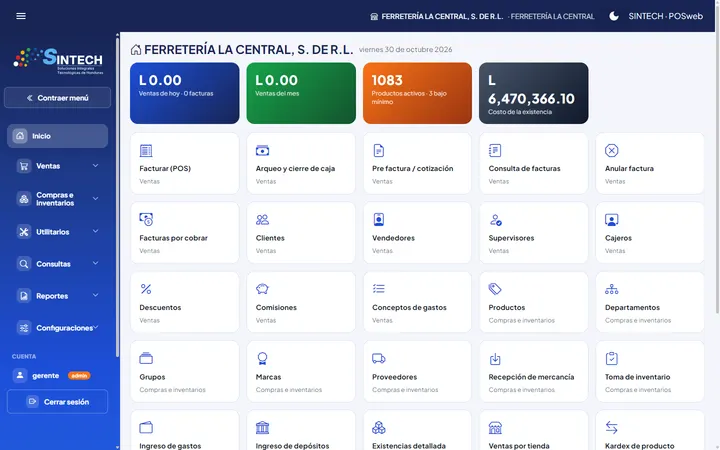Click Costo de la existencia card
The width and height of the screenshot is (720, 450).
pos(534,93)
